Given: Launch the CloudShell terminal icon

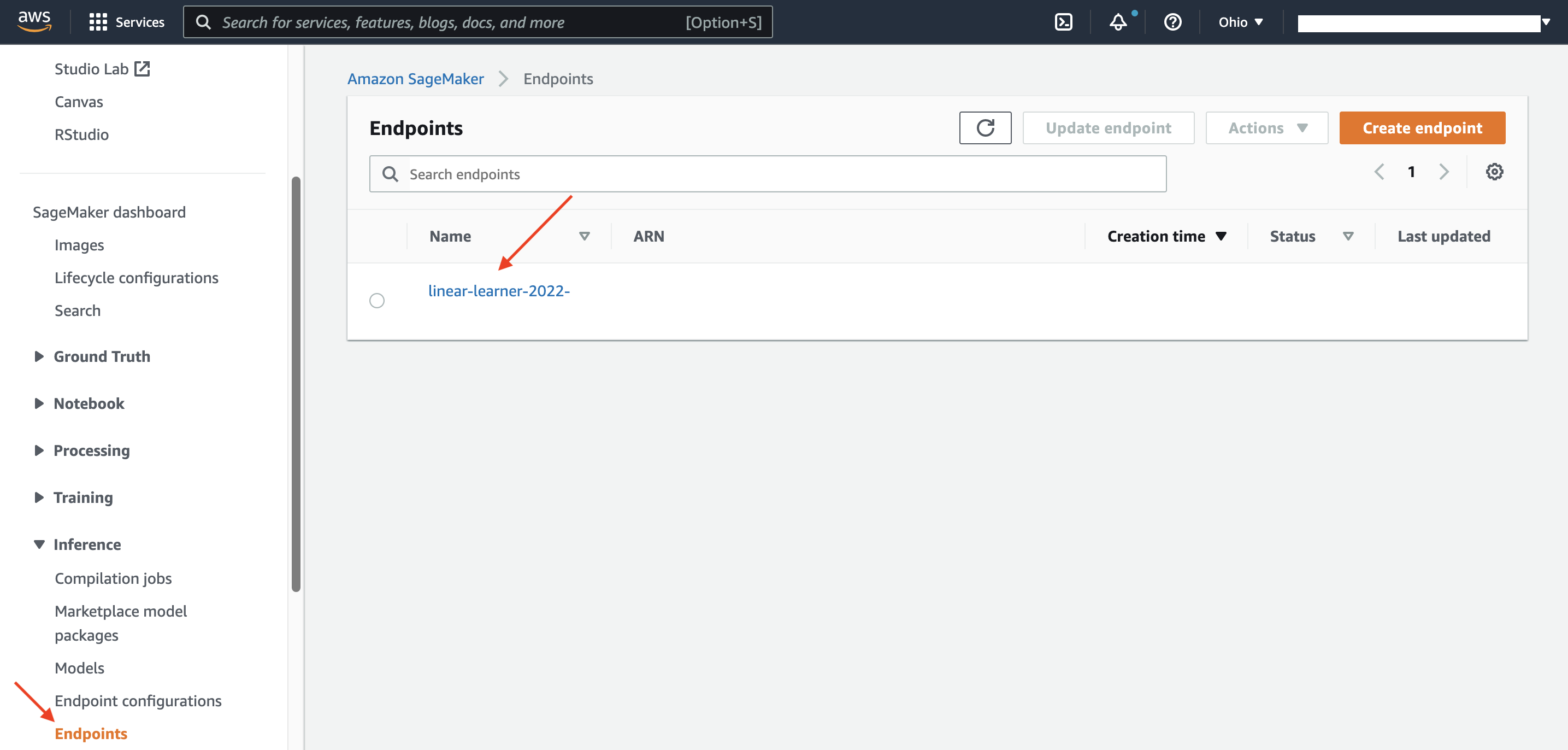Looking at the screenshot, I should (1063, 22).
